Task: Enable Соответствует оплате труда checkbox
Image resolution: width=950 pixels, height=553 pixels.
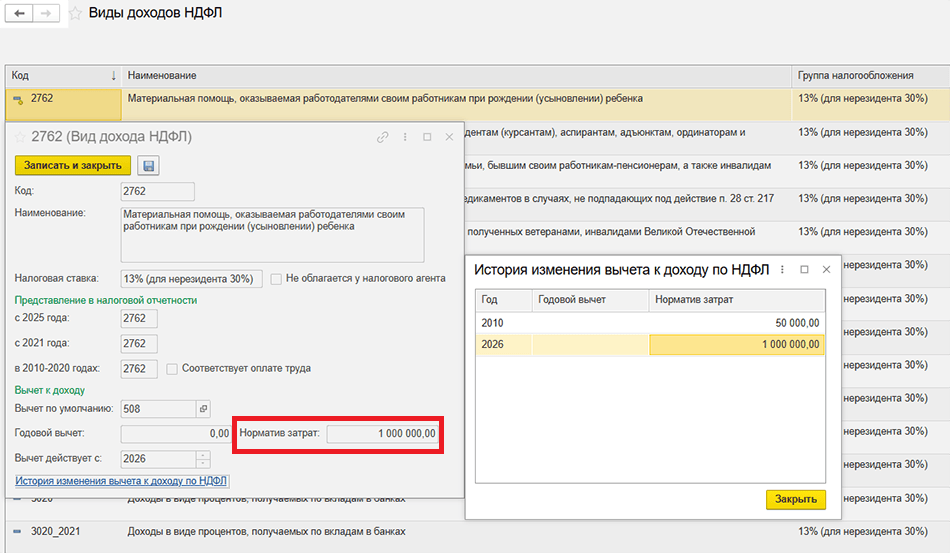Action: tap(172, 369)
